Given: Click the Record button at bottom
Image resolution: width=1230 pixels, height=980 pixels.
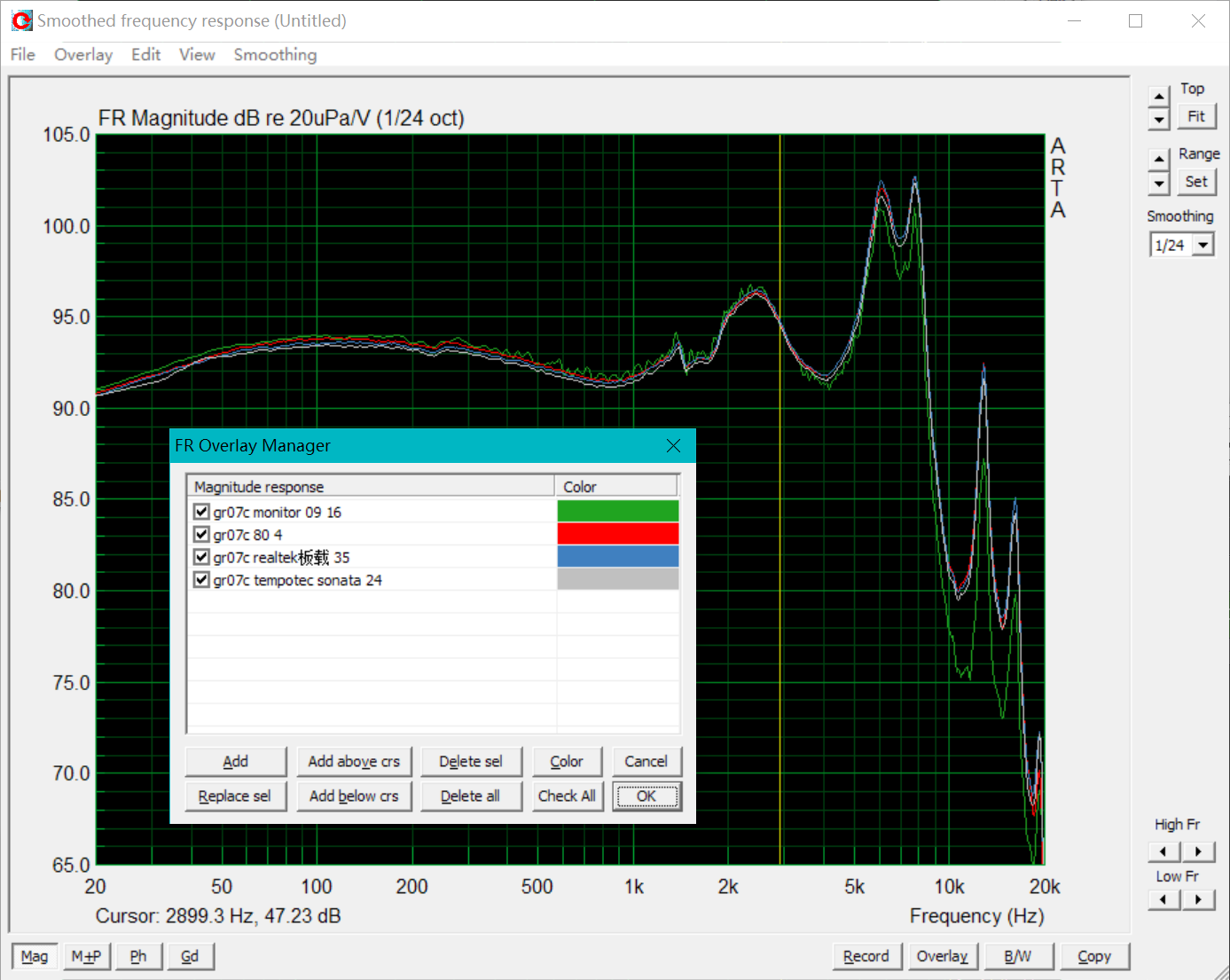Looking at the screenshot, I should pos(866,956).
